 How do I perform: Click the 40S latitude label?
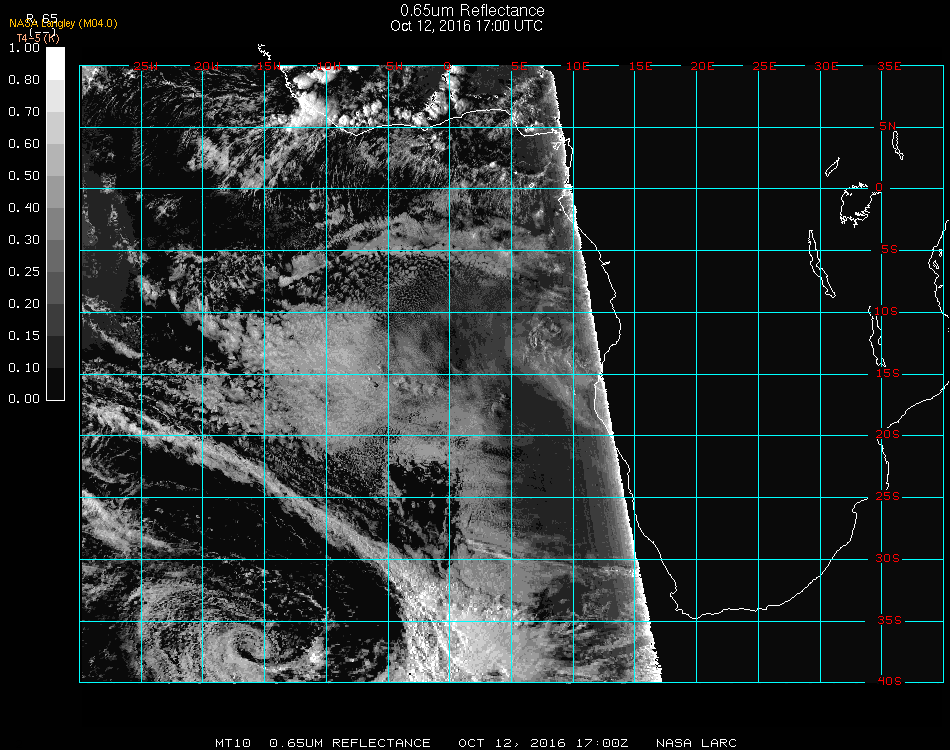pos(889,682)
